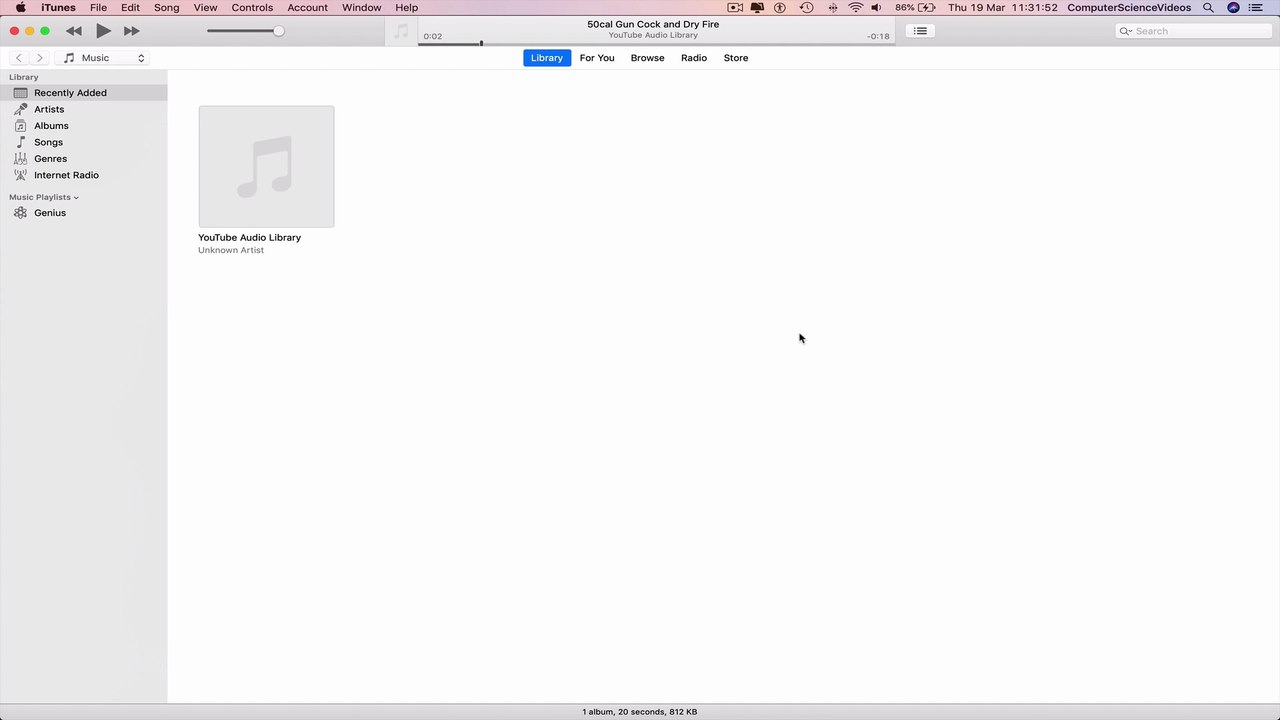
Task: Click the search magnifier icon in field
Action: pyautogui.click(x=1126, y=31)
